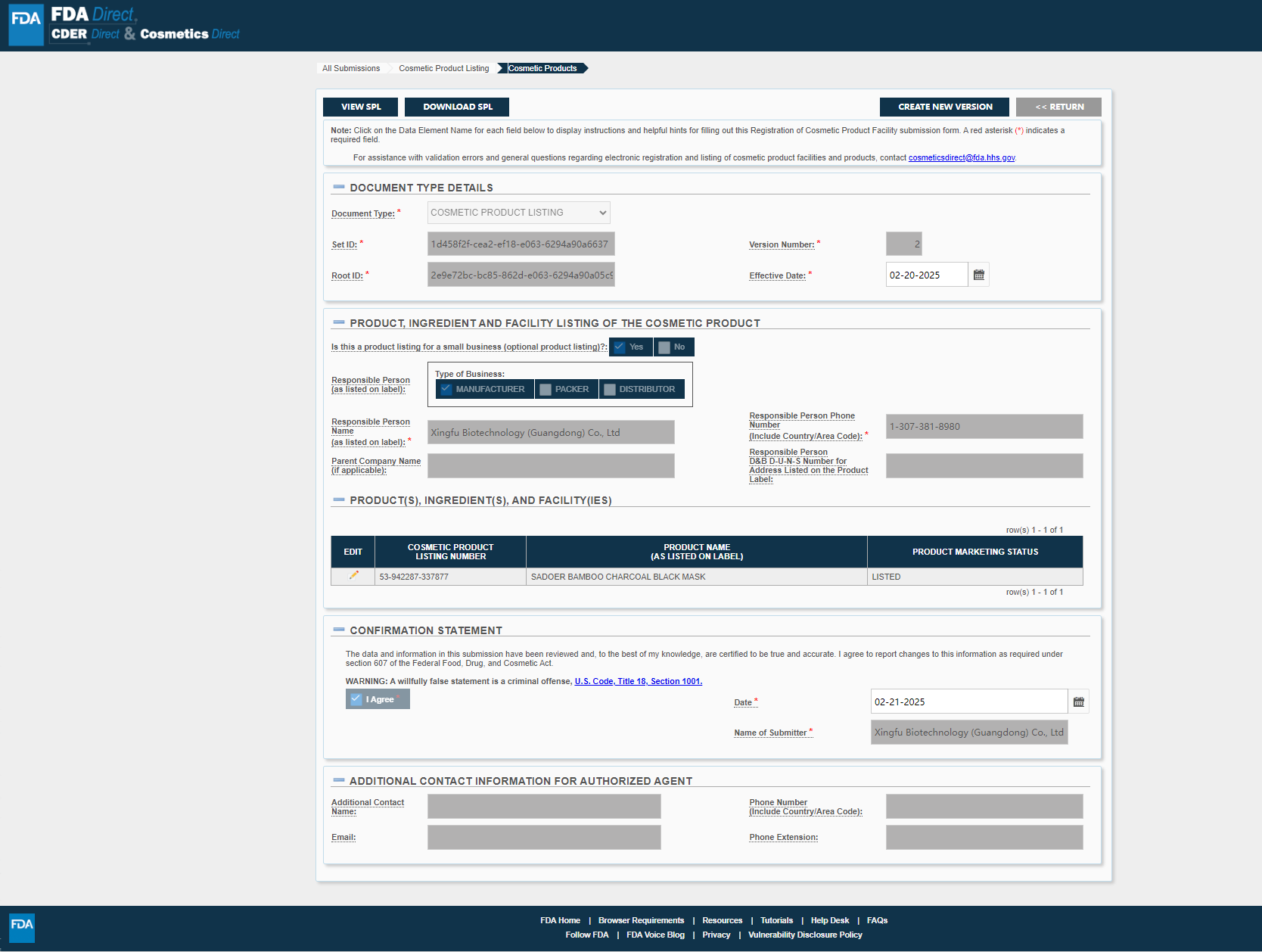This screenshot has height=952, width=1262.
Task: Select No for small business listing
Action: coord(664,347)
